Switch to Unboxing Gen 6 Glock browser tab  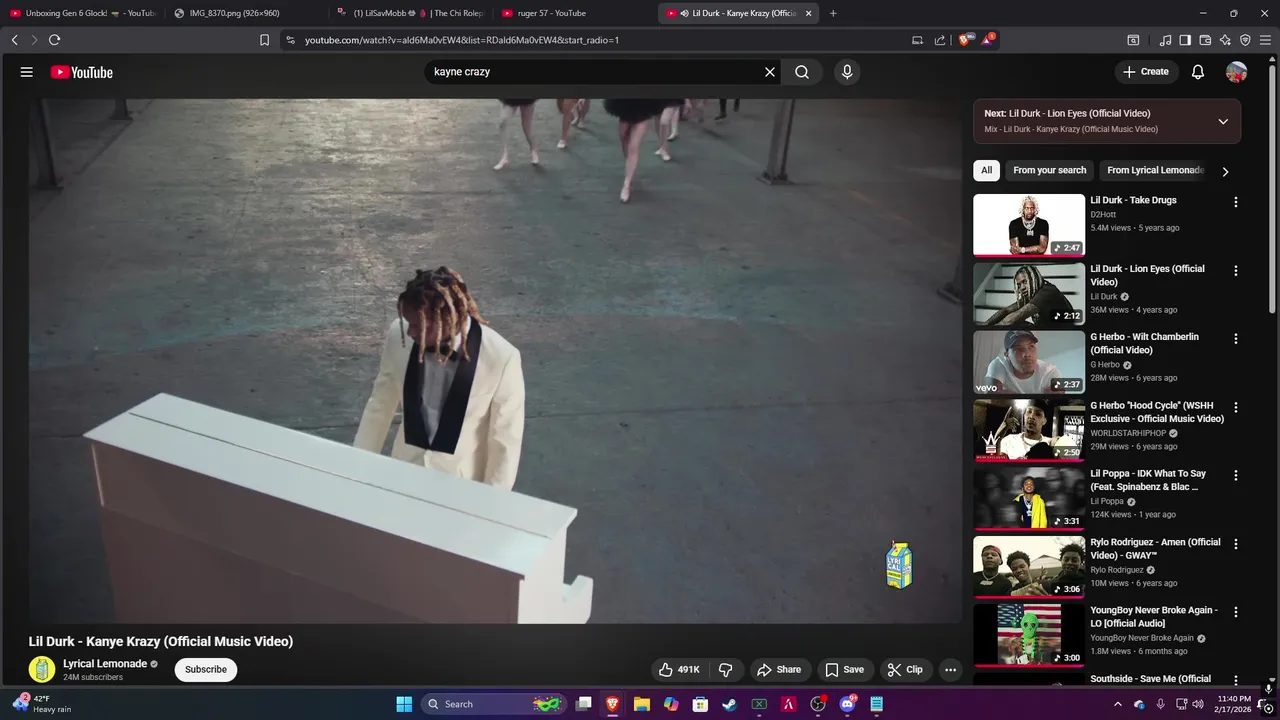click(x=82, y=13)
